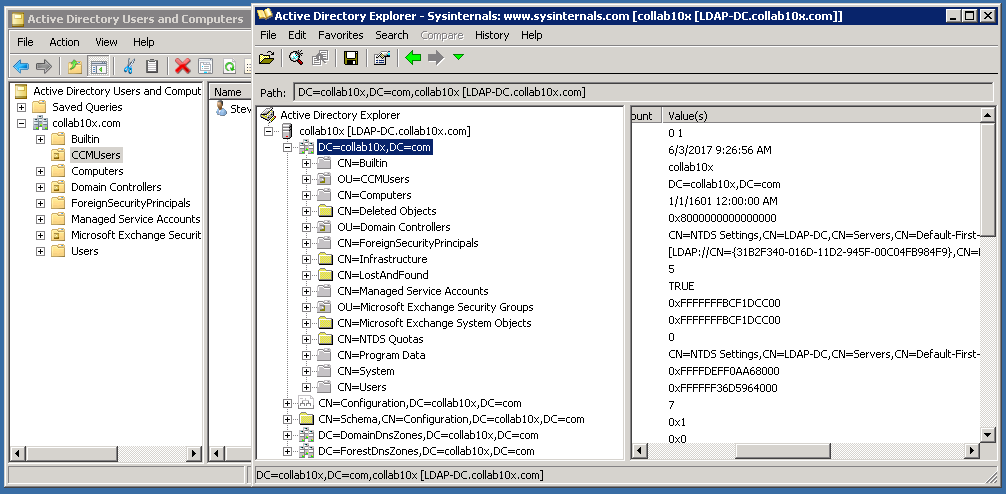This screenshot has height=494, width=1006.
Task: Expand Domain Controllers in Users and Computers tree
Action: (x=40, y=187)
